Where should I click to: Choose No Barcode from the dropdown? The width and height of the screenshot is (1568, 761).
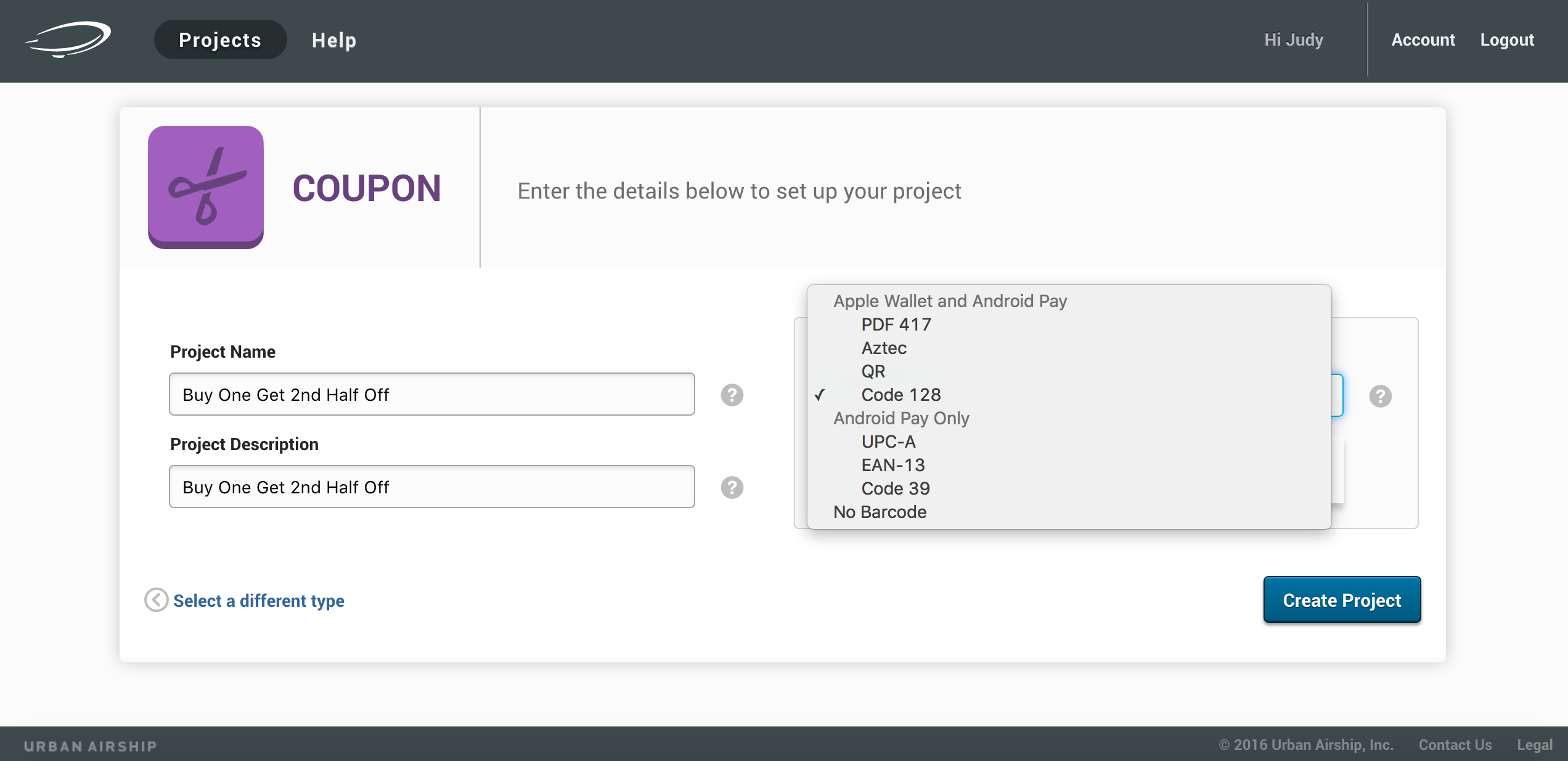point(879,512)
